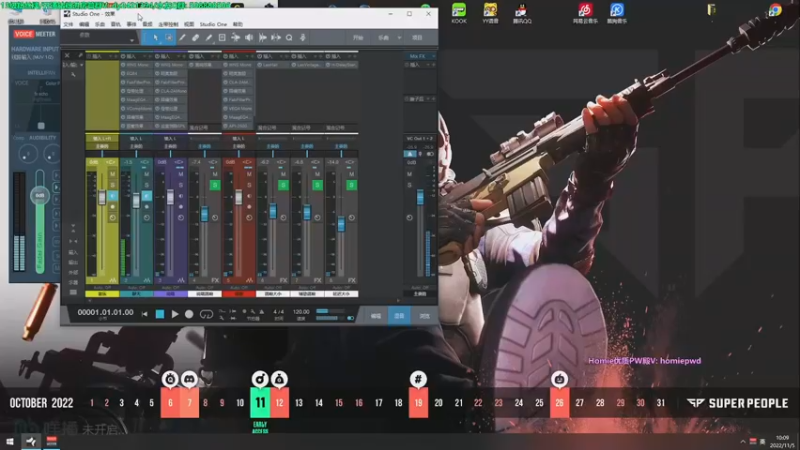Select the Range tool in the toolbar
Screen dimensions: 800x450
tap(169, 38)
